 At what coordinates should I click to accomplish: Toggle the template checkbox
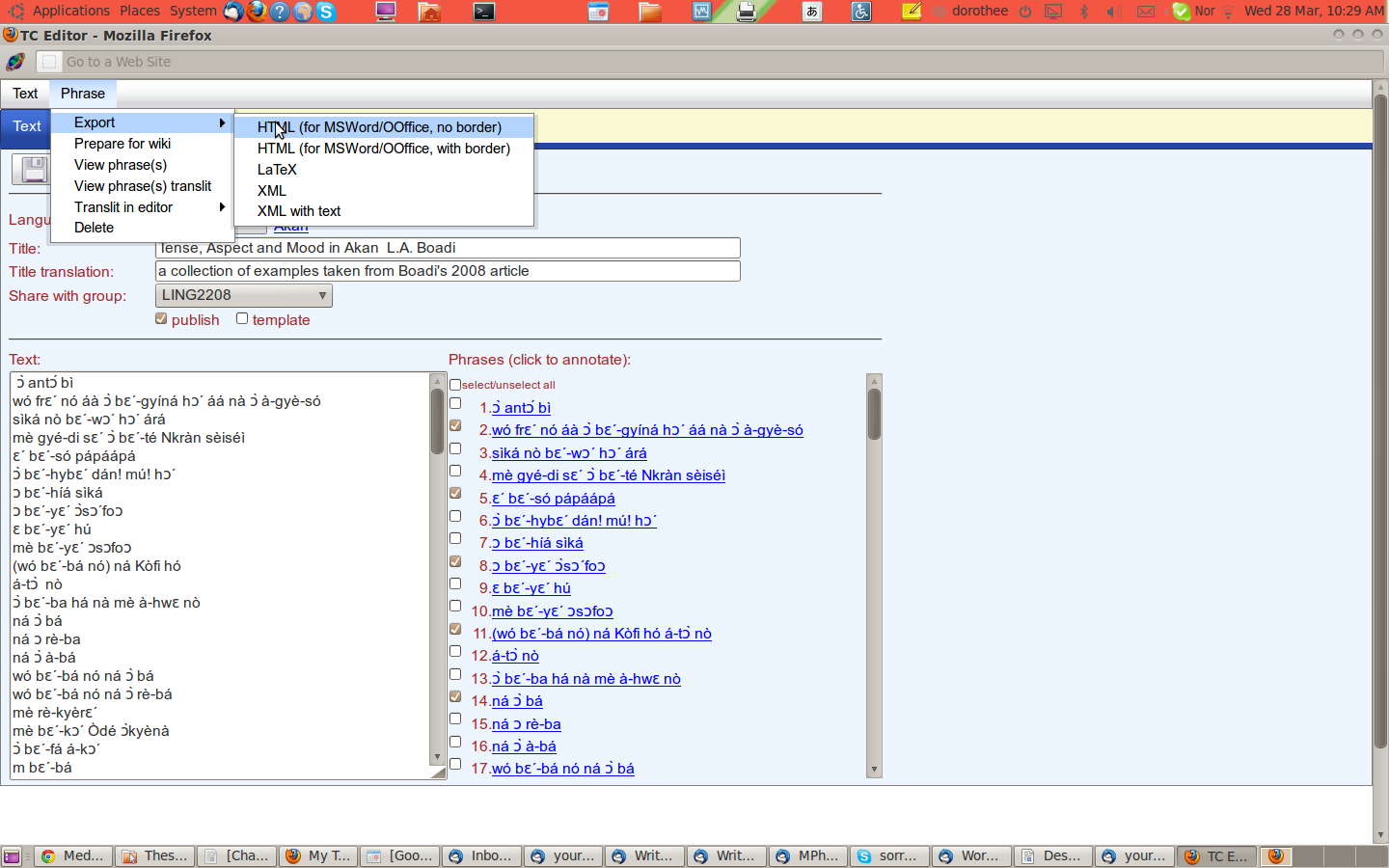242,318
